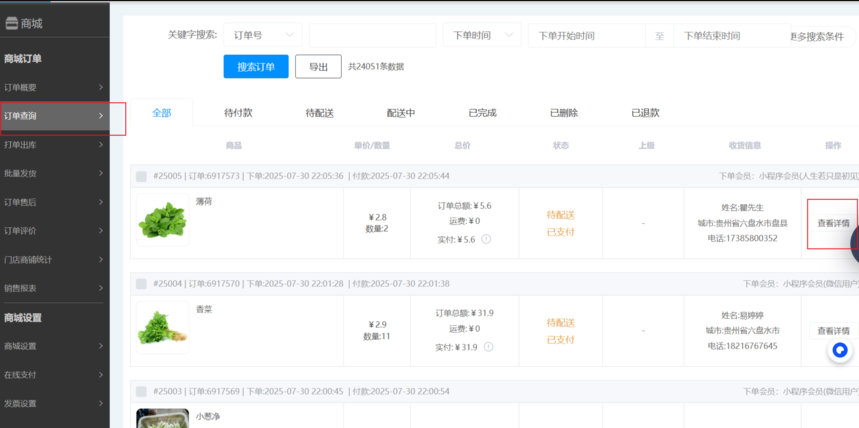Click the 搜索订单 button
The width and height of the screenshot is (859, 428).
tap(256, 67)
